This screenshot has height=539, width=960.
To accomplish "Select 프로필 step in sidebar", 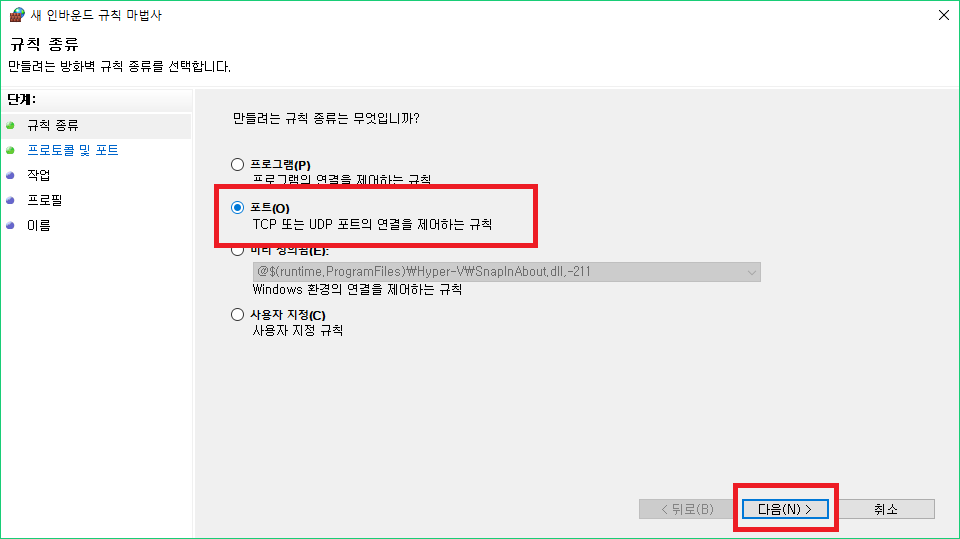I will click(45, 200).
